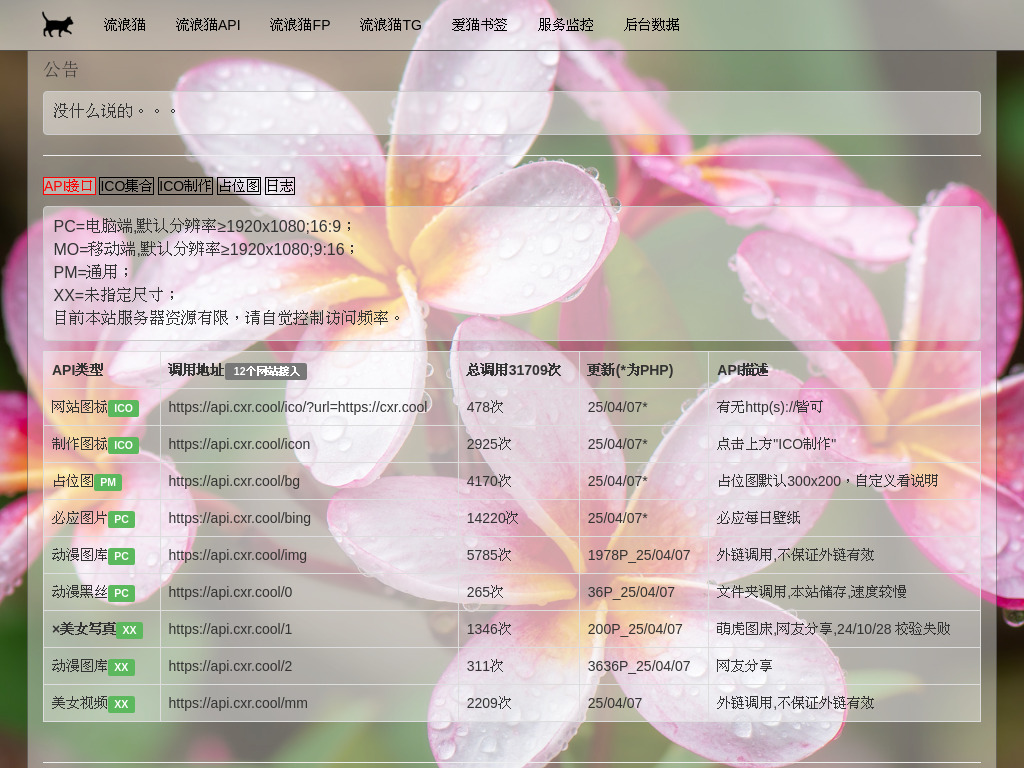Click the PC badge beside 动漫黑丝

point(121,594)
